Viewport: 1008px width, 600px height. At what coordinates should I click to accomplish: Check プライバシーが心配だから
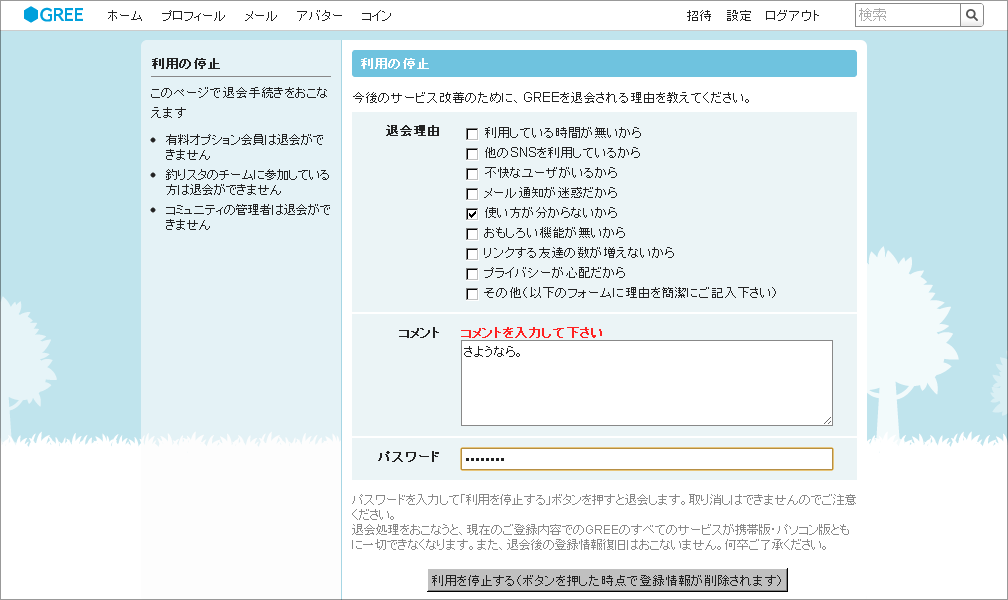coord(472,274)
